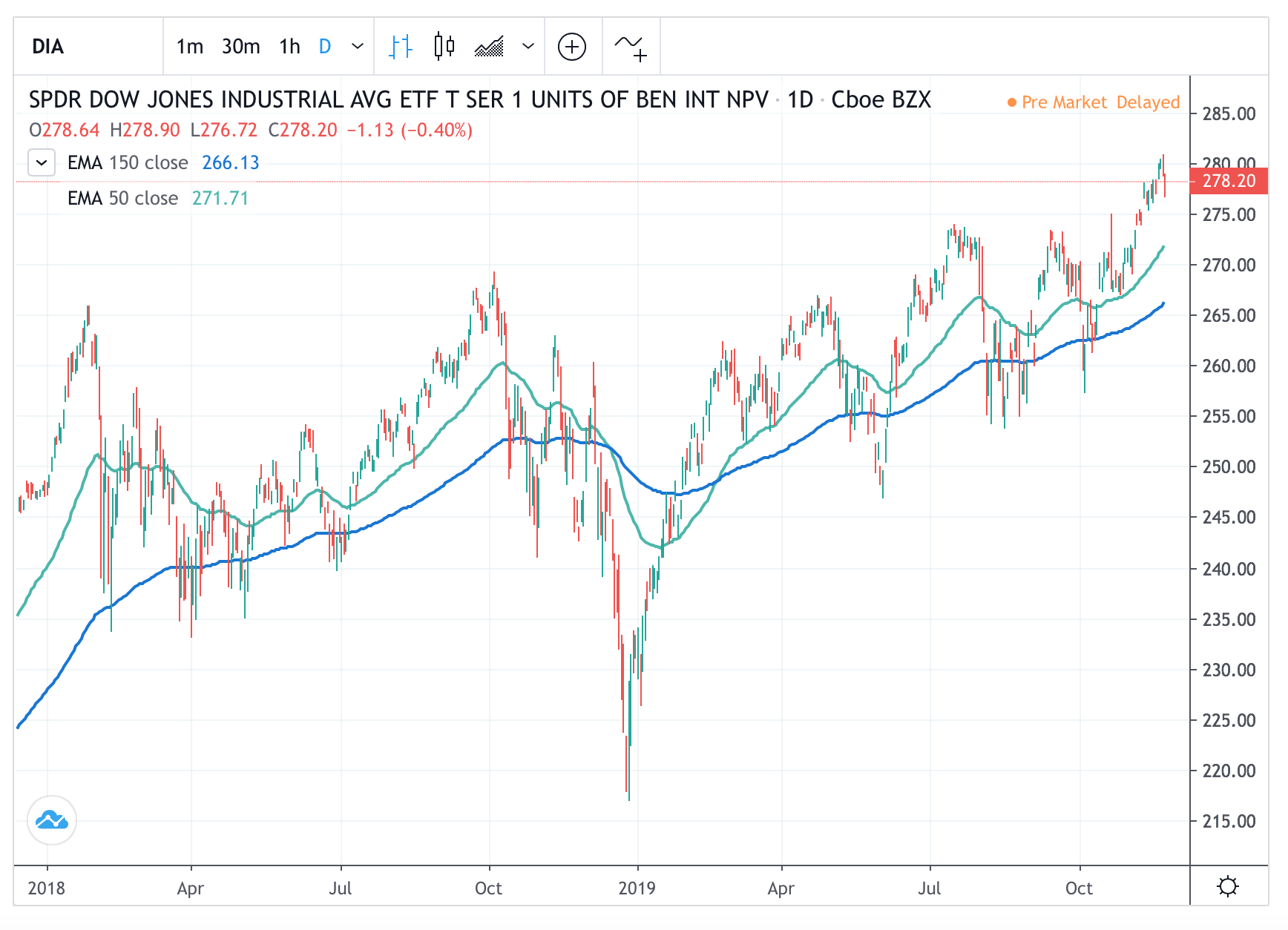Click the 2018 label on the time axis
Viewport: 1288px width, 930px height.
(x=46, y=888)
